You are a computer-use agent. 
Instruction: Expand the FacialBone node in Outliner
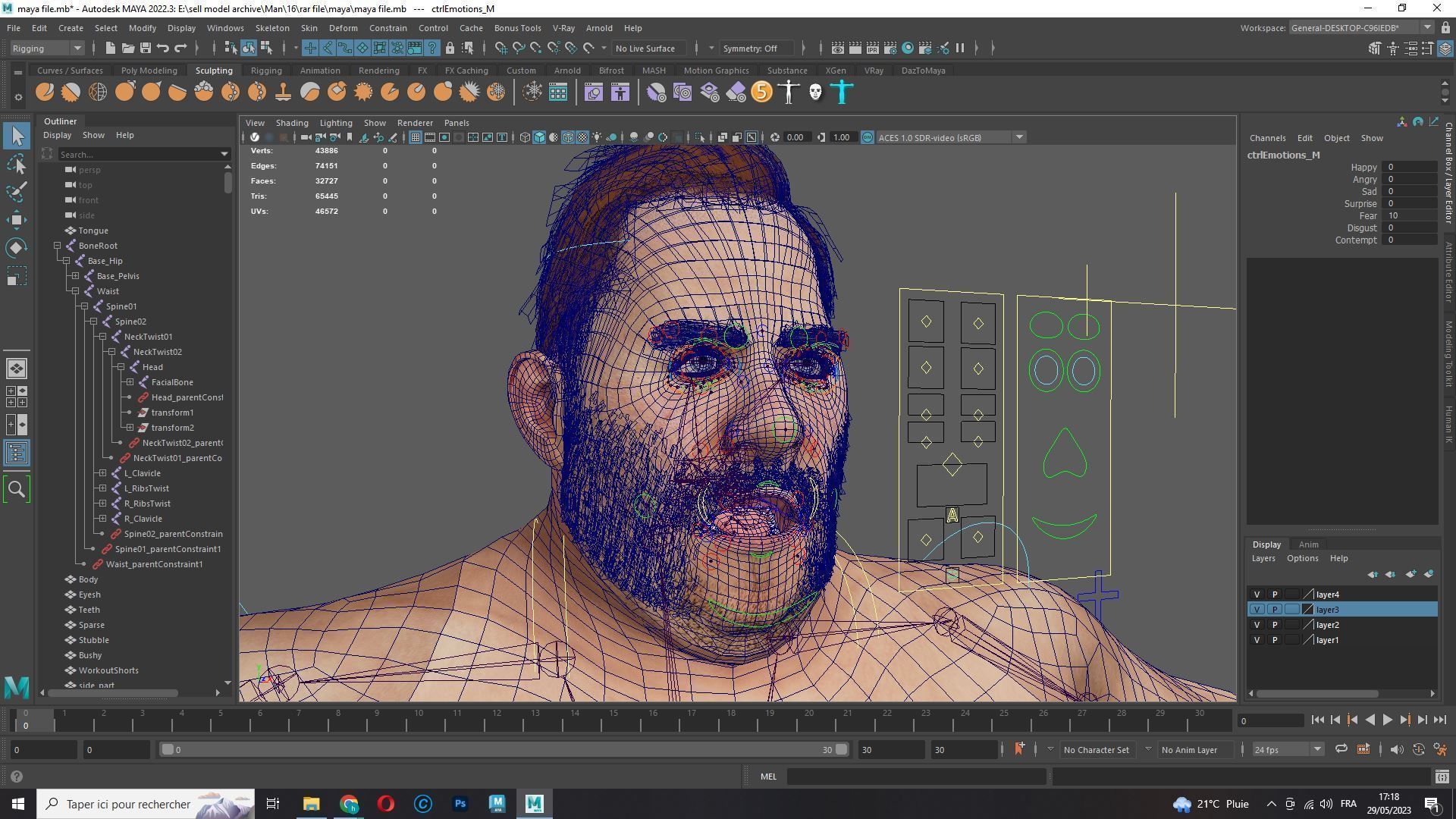tap(130, 382)
